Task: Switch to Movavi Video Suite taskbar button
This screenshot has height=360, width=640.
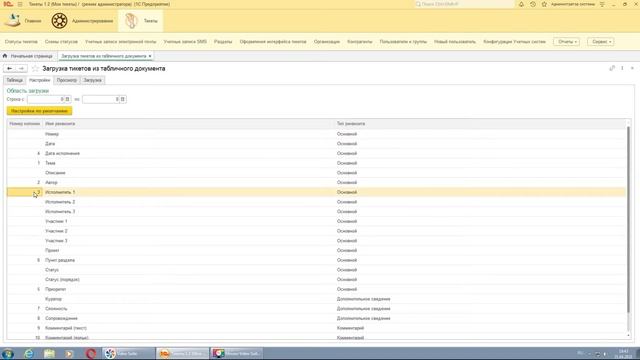Action: point(237,353)
